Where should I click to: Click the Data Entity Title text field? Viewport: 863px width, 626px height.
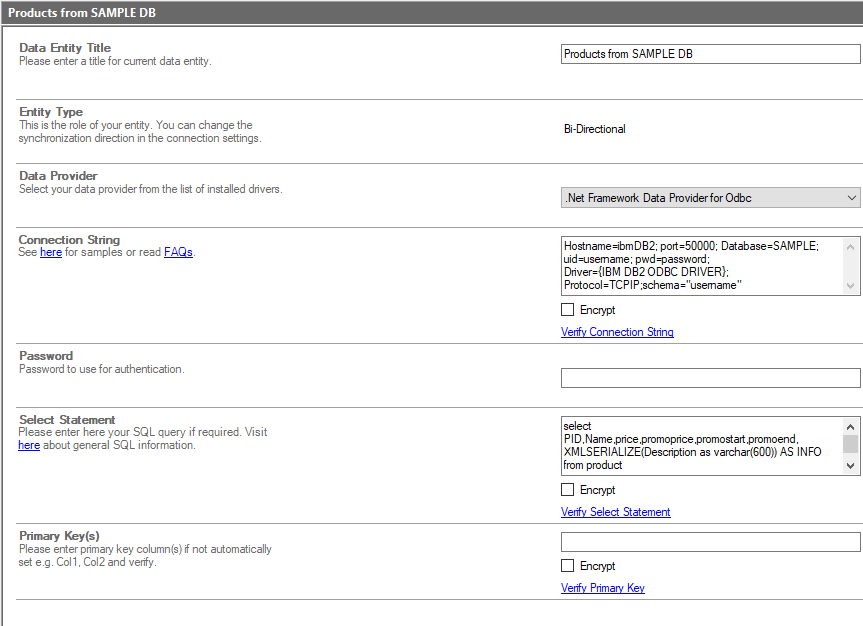(x=710, y=54)
